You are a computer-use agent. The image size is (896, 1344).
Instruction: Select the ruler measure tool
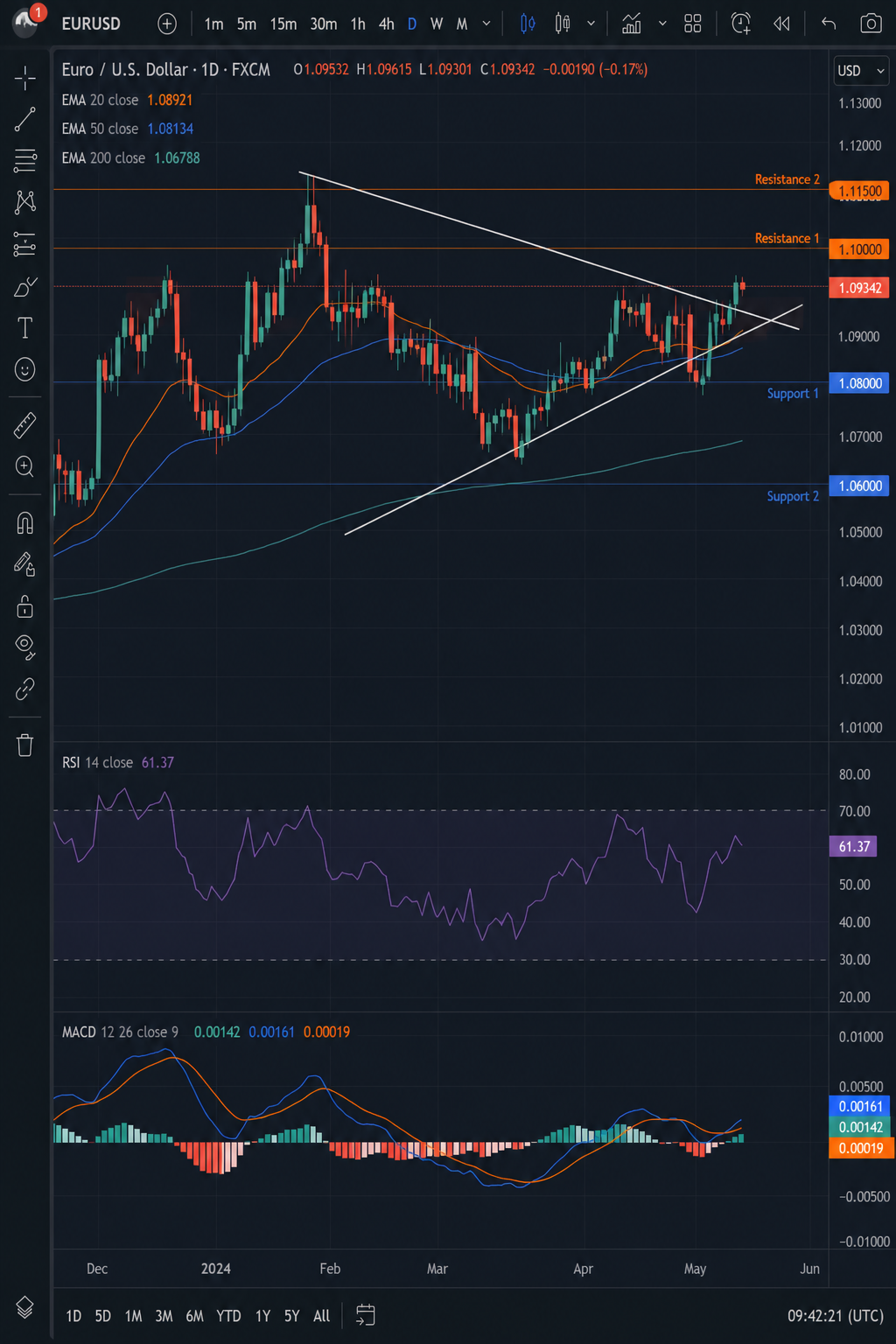24,424
